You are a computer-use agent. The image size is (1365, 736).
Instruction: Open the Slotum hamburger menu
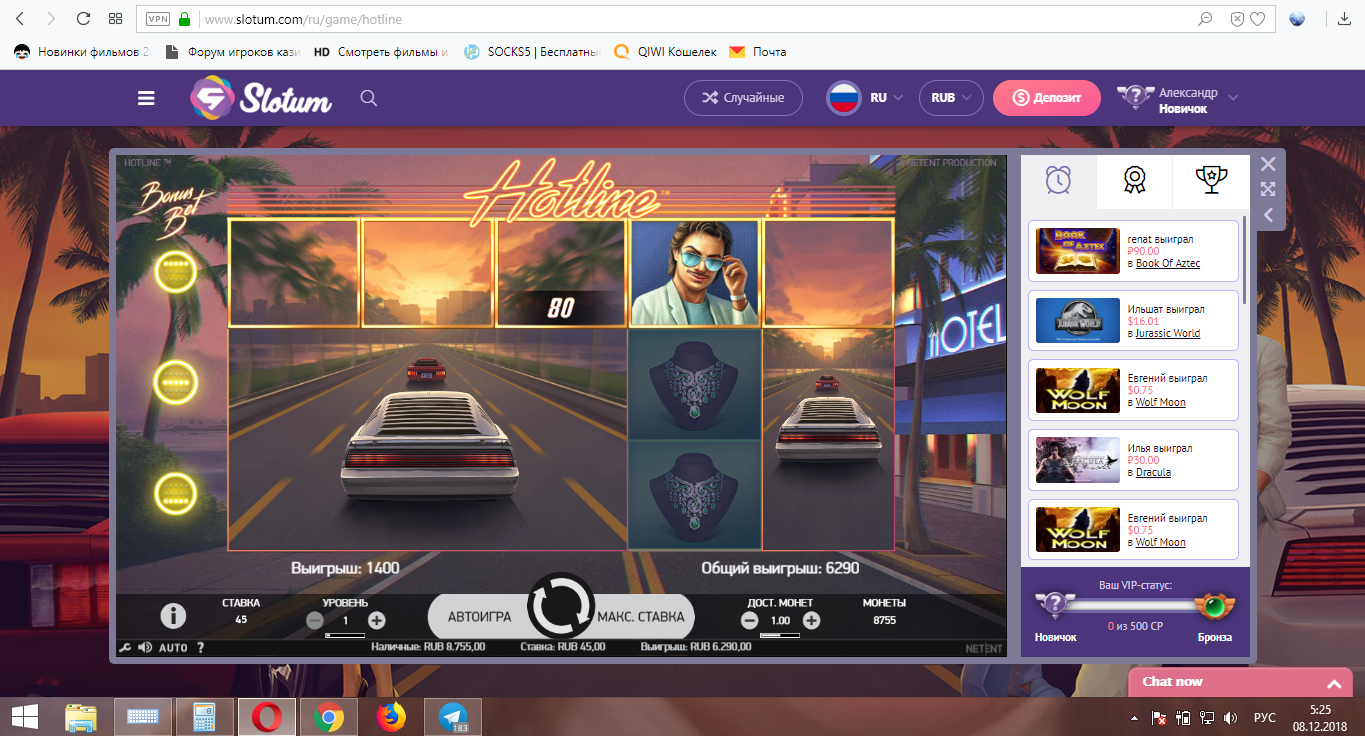146,98
